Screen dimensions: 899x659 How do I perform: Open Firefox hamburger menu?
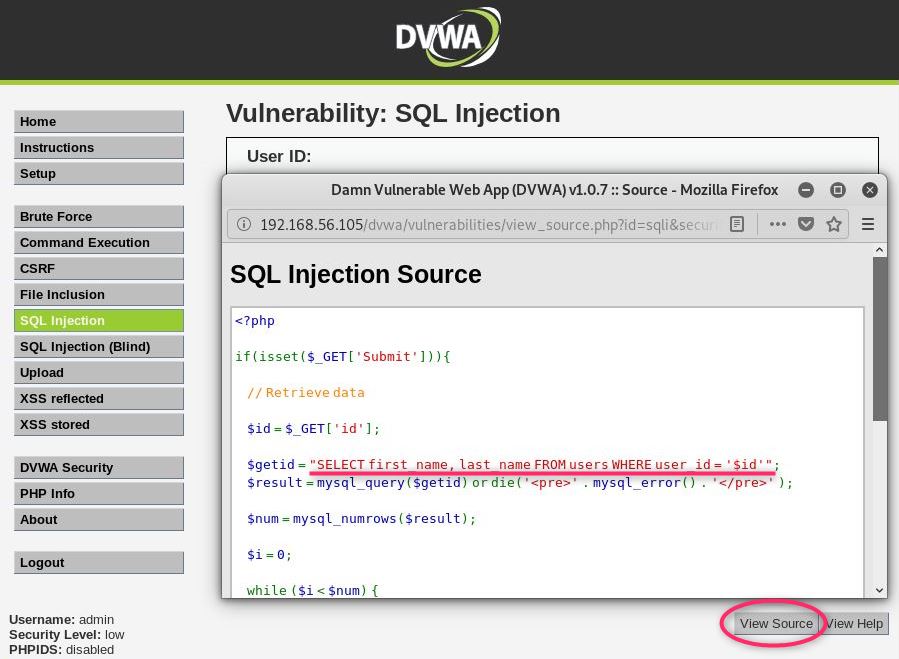click(868, 224)
